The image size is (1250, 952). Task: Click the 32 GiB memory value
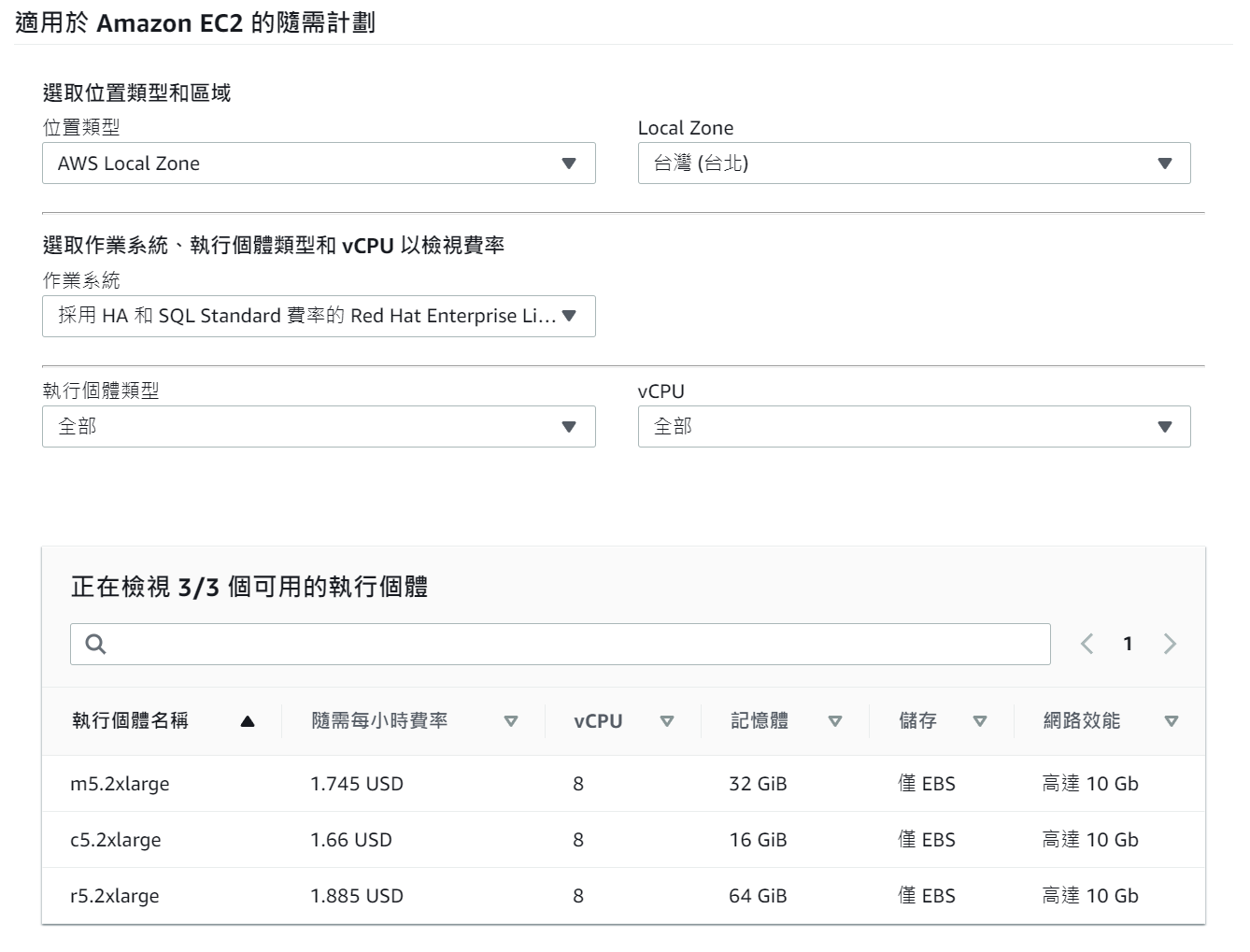click(x=759, y=784)
